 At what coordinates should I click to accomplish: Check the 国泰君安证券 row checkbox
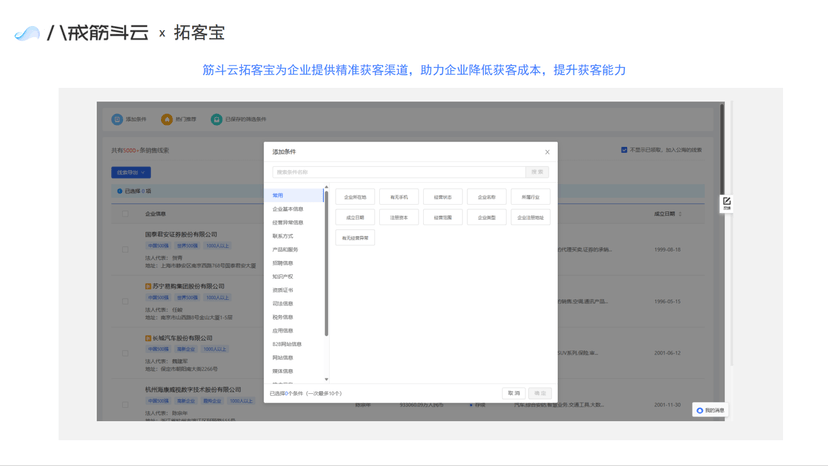coord(125,249)
